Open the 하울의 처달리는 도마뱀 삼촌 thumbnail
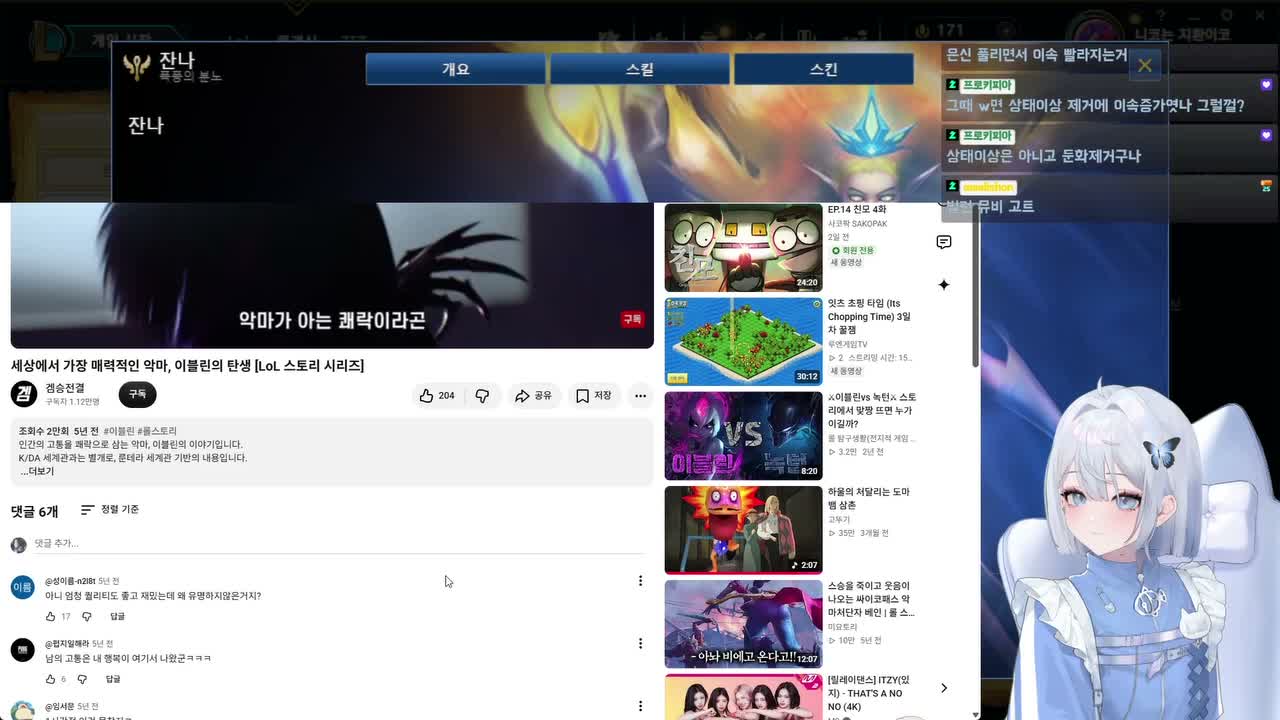This screenshot has width=1280, height=720. (x=743, y=529)
